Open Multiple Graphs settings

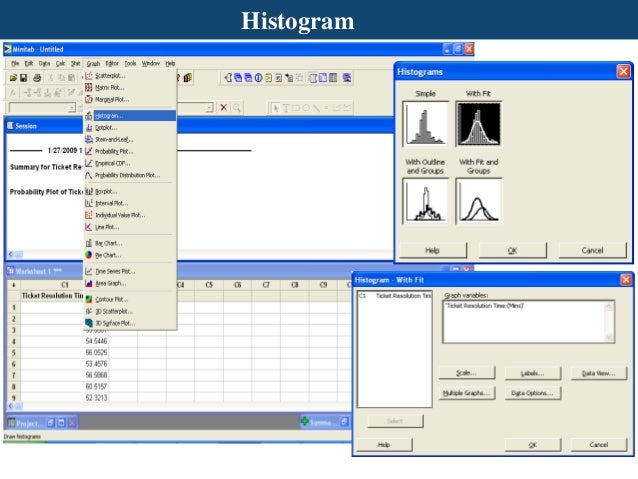pyautogui.click(x=465, y=393)
